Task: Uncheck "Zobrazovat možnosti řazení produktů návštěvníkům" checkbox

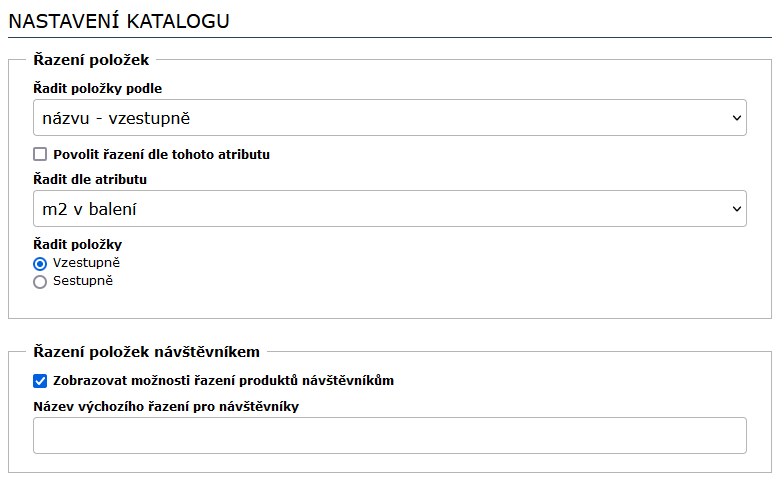Action: tap(40, 380)
